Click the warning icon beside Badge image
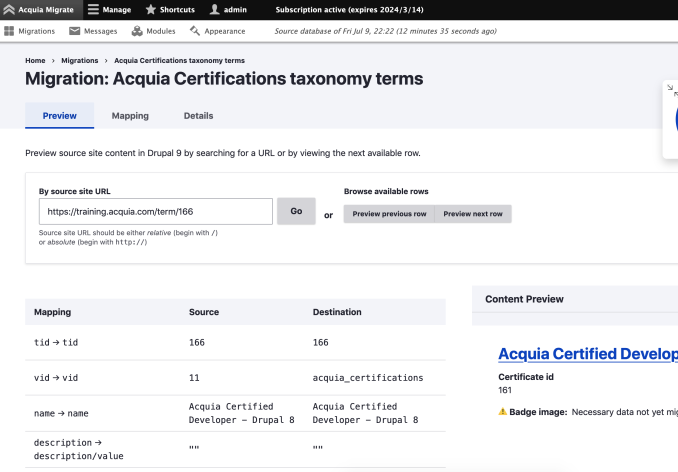Viewport: 678px width, 472px height. tap(503, 412)
